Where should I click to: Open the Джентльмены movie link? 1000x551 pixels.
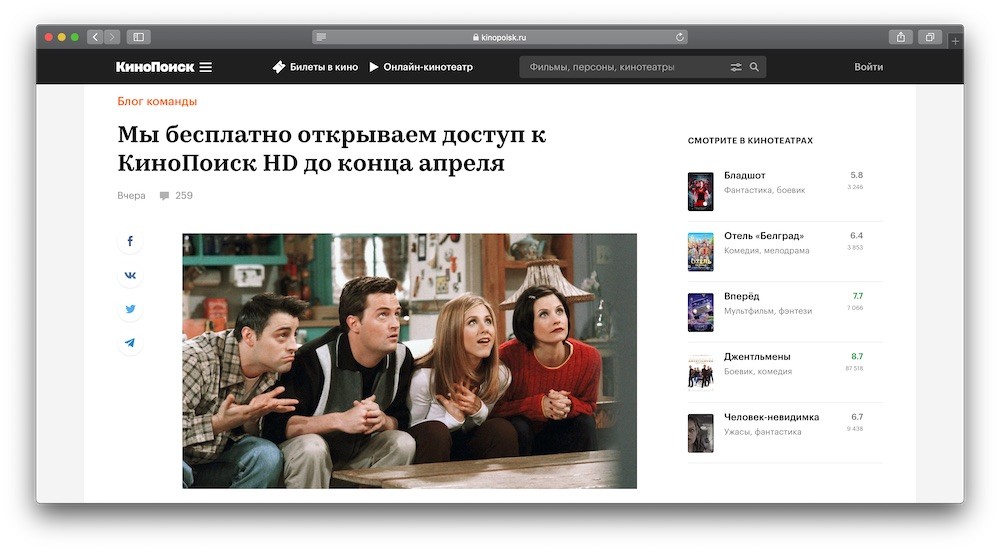click(757, 357)
